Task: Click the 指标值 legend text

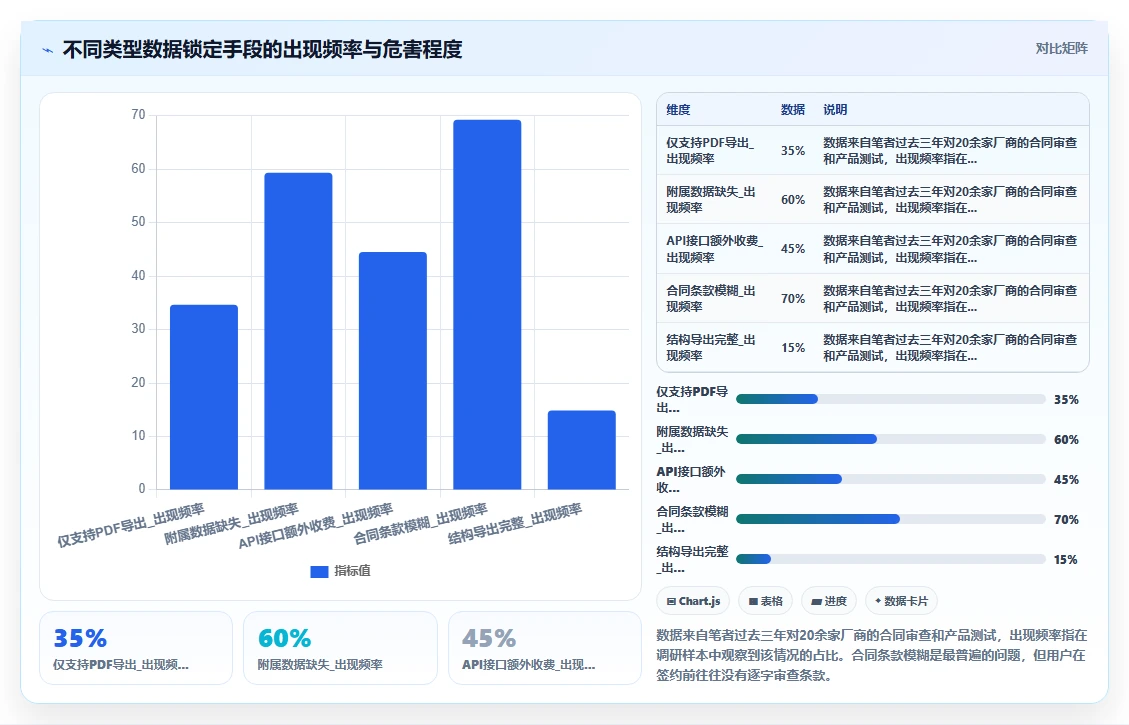Action: (352, 571)
